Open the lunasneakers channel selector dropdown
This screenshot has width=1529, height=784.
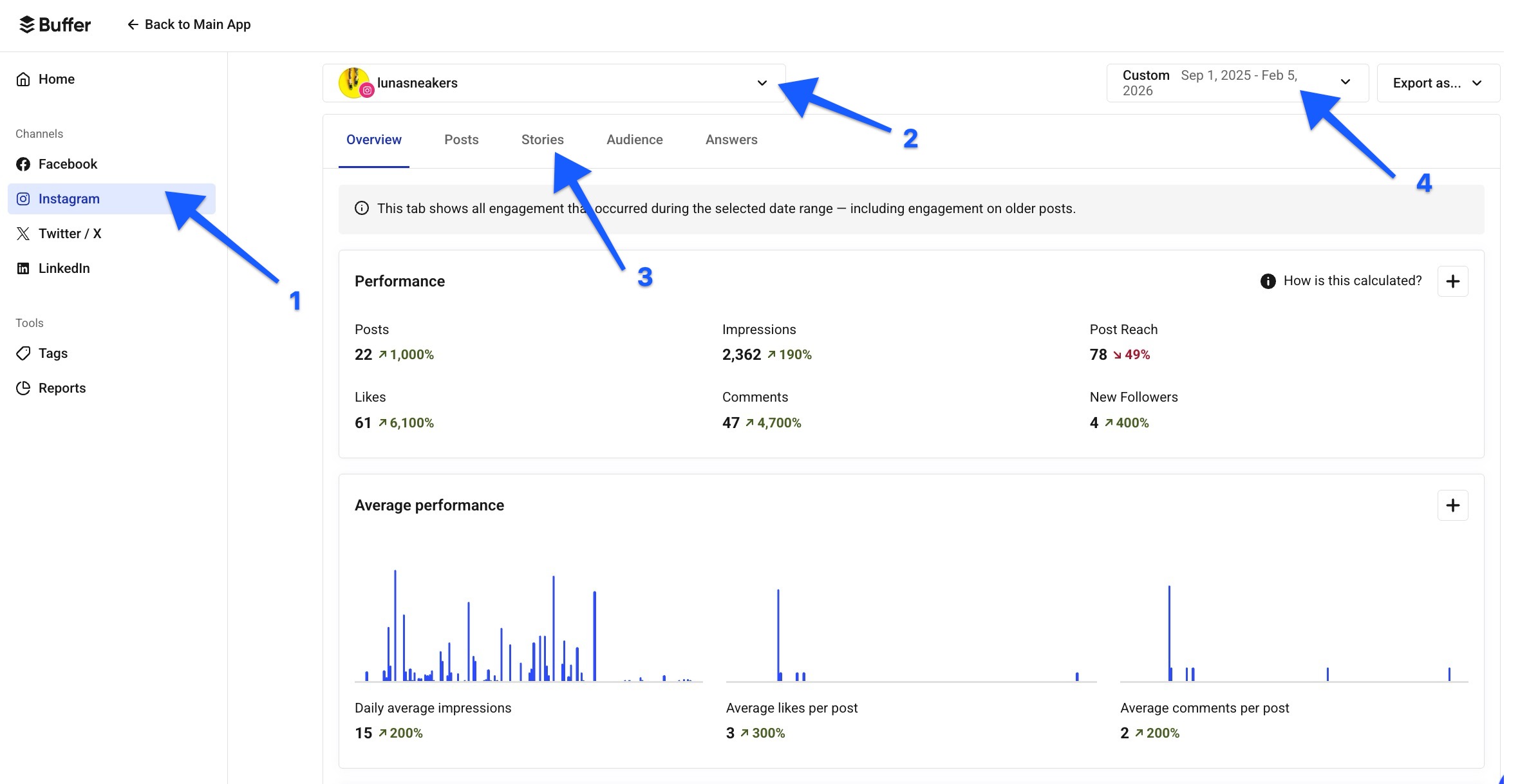[x=762, y=82]
